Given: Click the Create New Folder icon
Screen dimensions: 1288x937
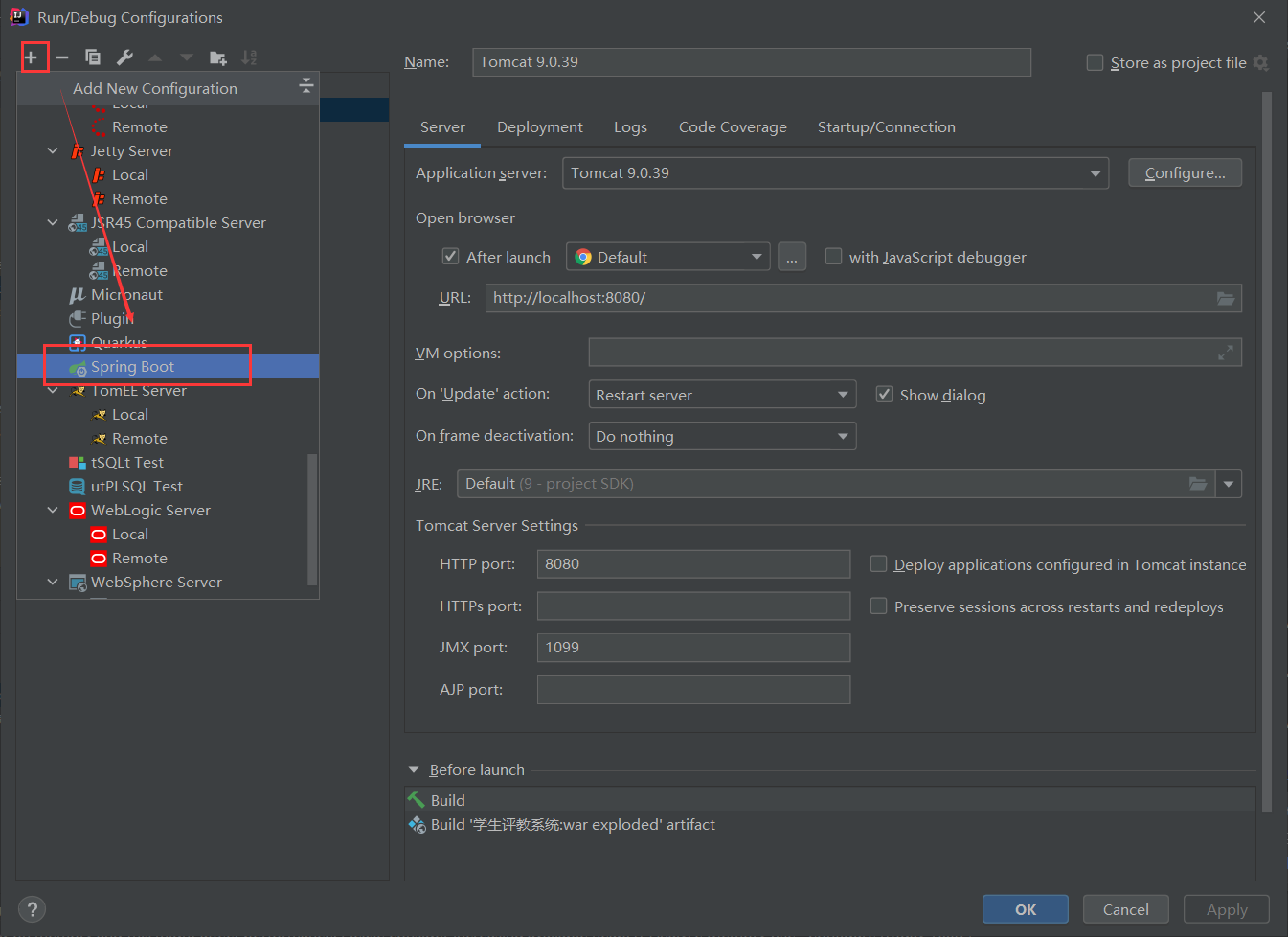Looking at the screenshot, I should coord(218,57).
